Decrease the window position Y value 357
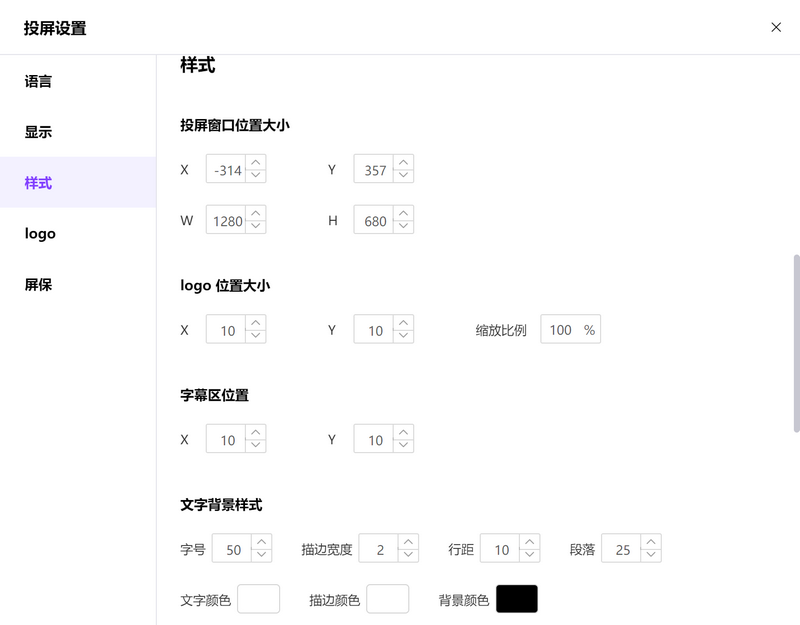This screenshot has height=625, width=800. [x=403, y=175]
